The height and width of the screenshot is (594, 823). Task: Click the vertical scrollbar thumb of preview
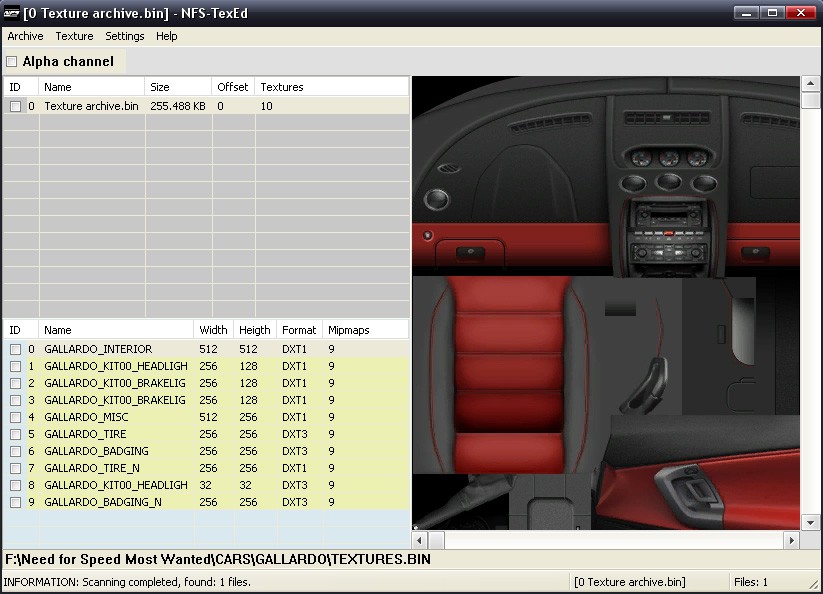tap(810, 100)
